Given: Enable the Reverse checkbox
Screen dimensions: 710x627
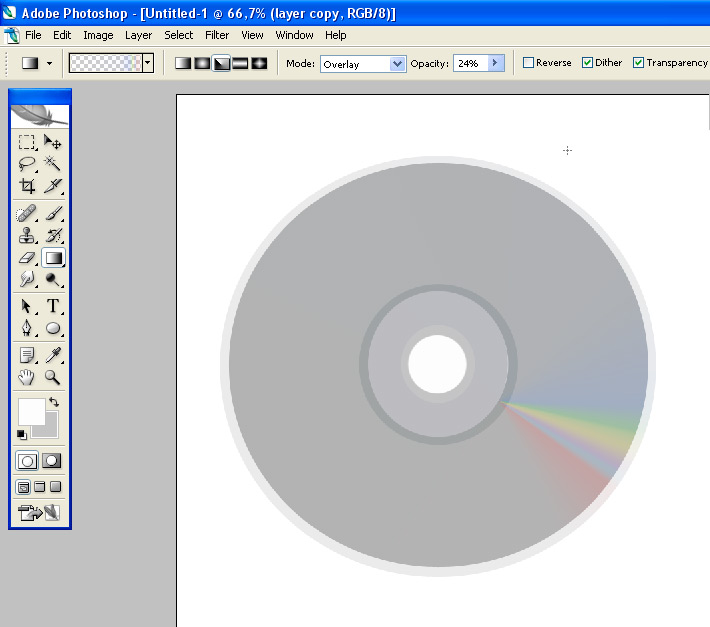Looking at the screenshot, I should pos(529,63).
